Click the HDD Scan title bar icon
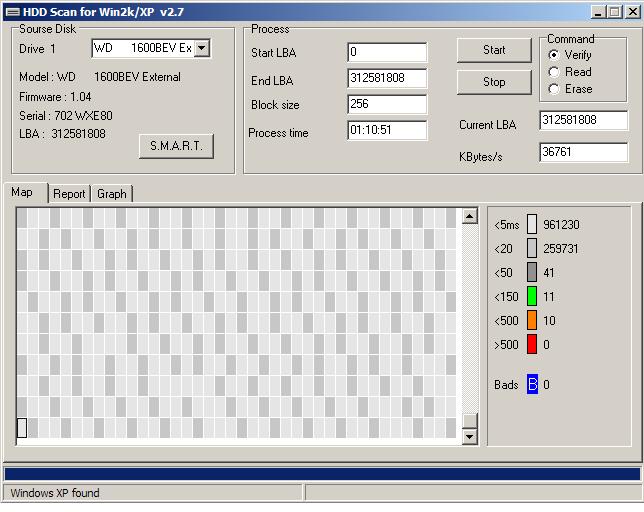The image size is (644, 512). point(11,11)
